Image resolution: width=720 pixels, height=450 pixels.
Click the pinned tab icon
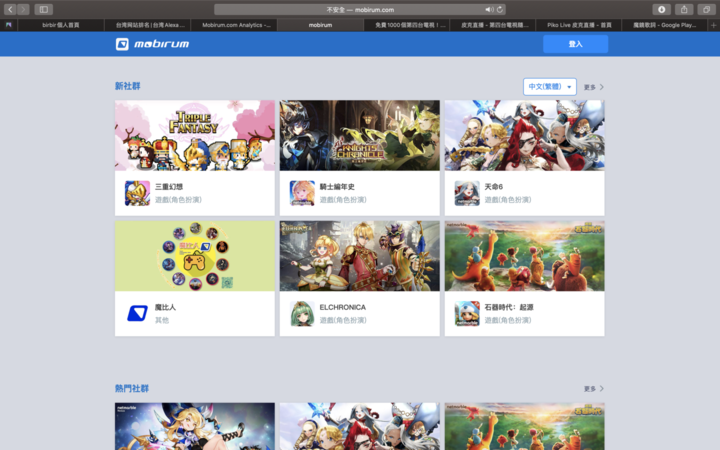tap(8, 25)
